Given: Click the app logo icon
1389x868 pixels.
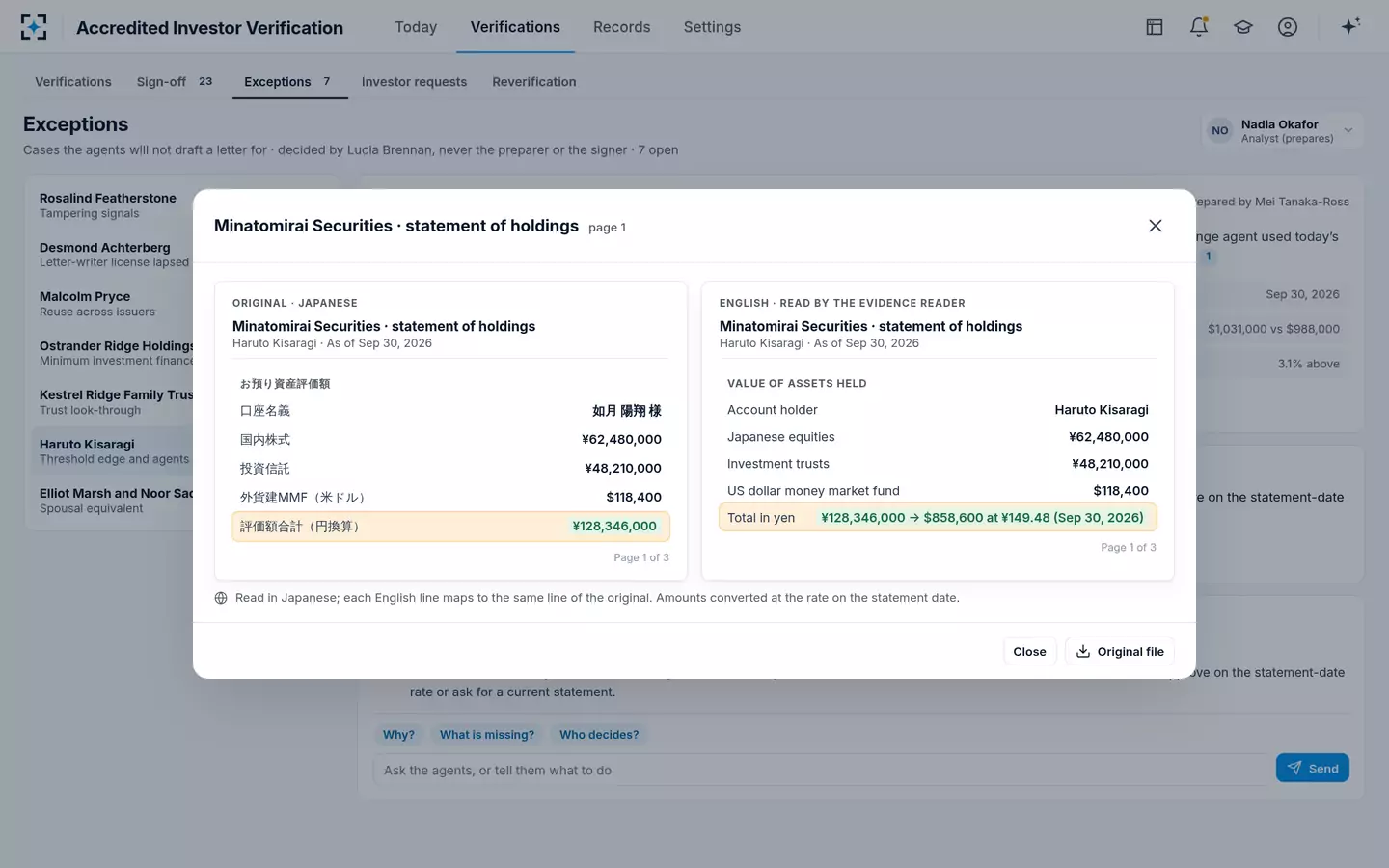Looking at the screenshot, I should pyautogui.click(x=34, y=27).
